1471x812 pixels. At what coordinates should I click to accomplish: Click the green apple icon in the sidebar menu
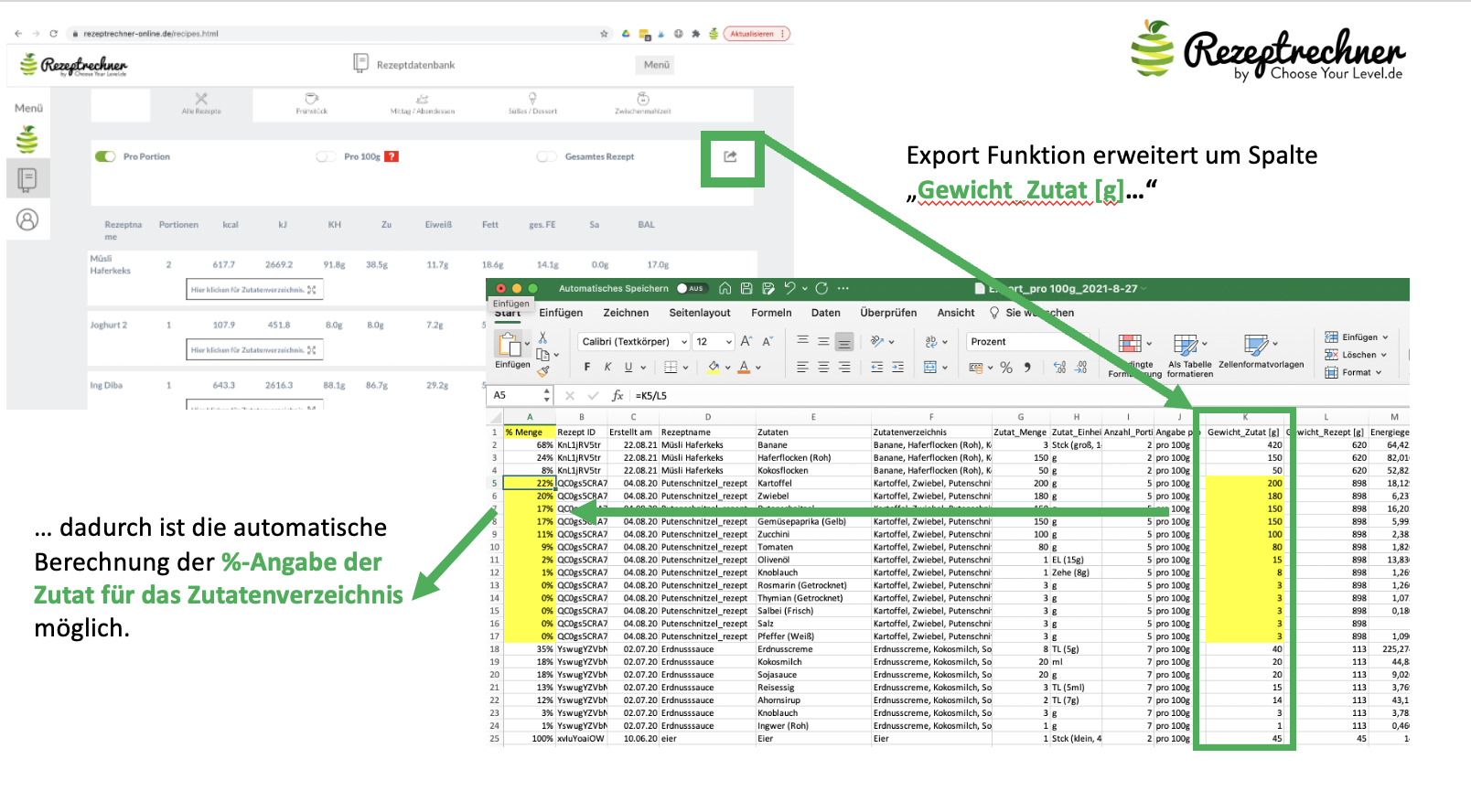[x=27, y=140]
